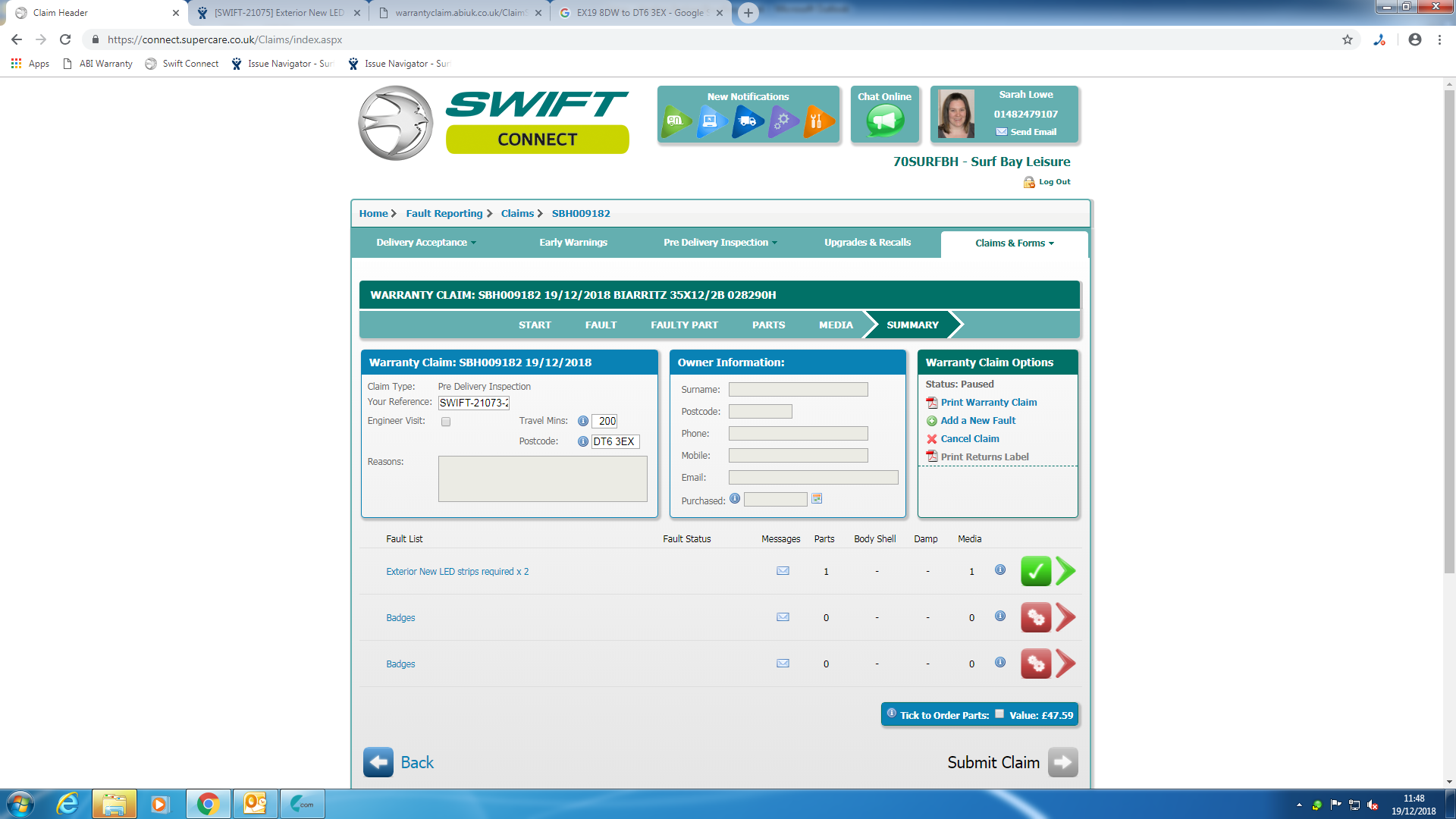This screenshot has width=1456, height=819.
Task: Enable the Tick to Order Parts checkbox
Action: 999,714
